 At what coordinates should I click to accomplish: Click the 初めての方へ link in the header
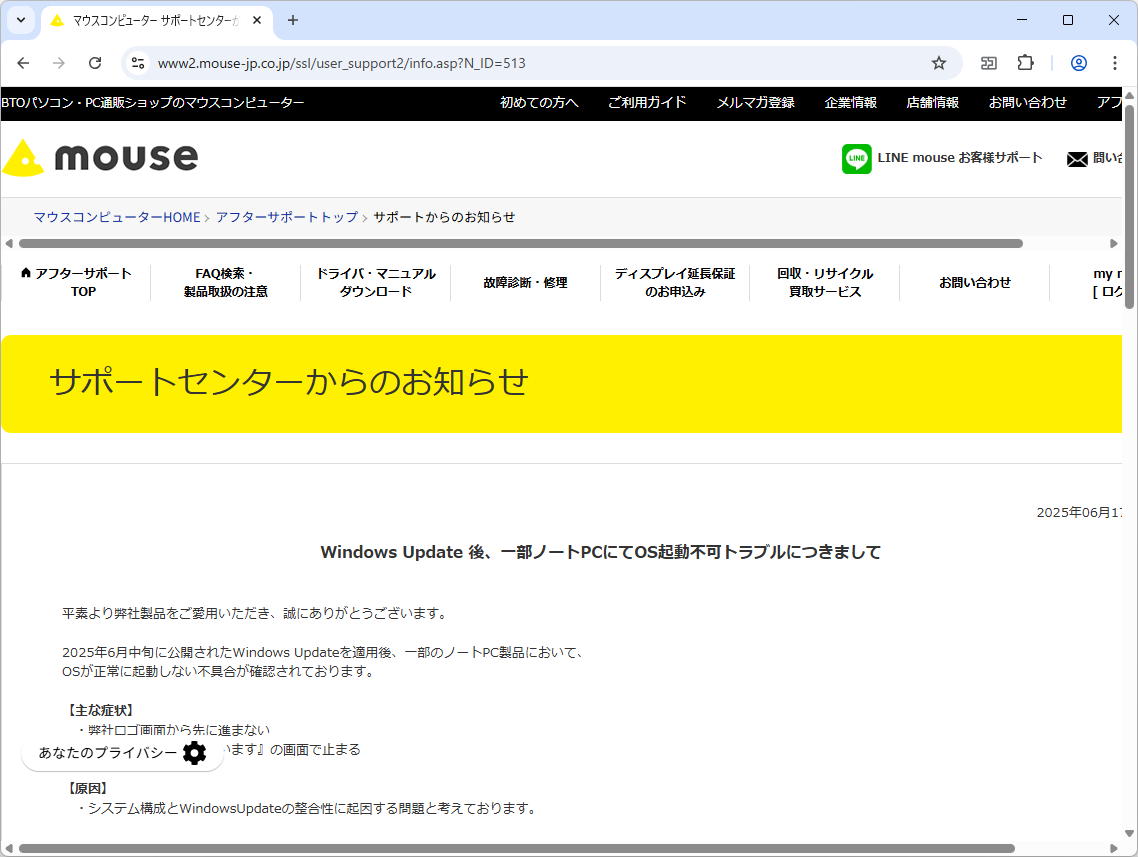click(x=540, y=102)
